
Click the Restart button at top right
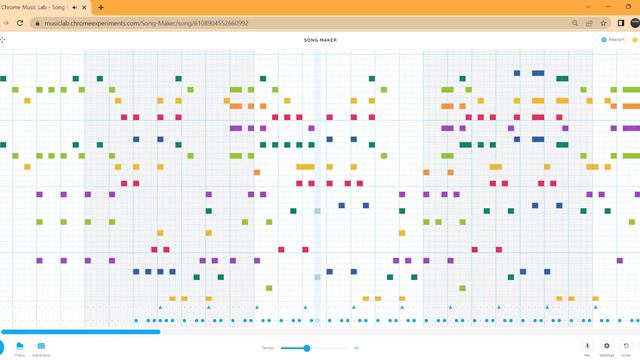613,40
